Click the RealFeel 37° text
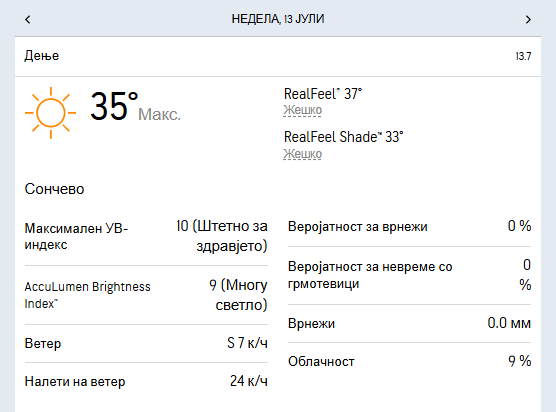Image resolution: width=556 pixels, height=412 pixels. pos(323,94)
